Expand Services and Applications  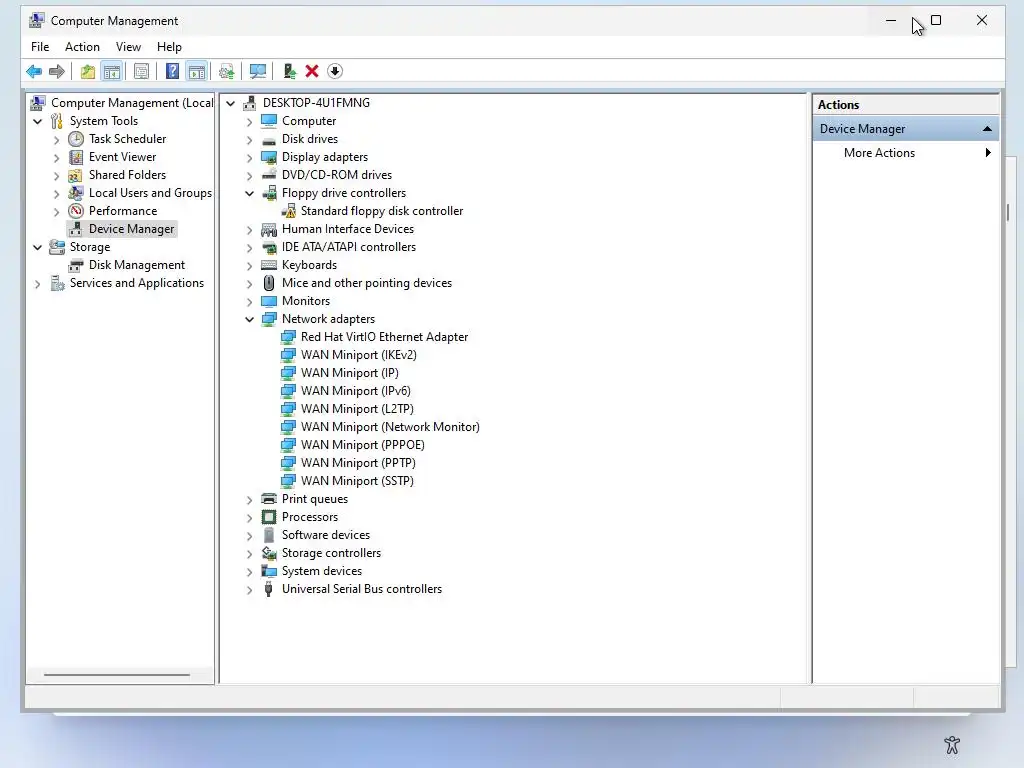38,283
